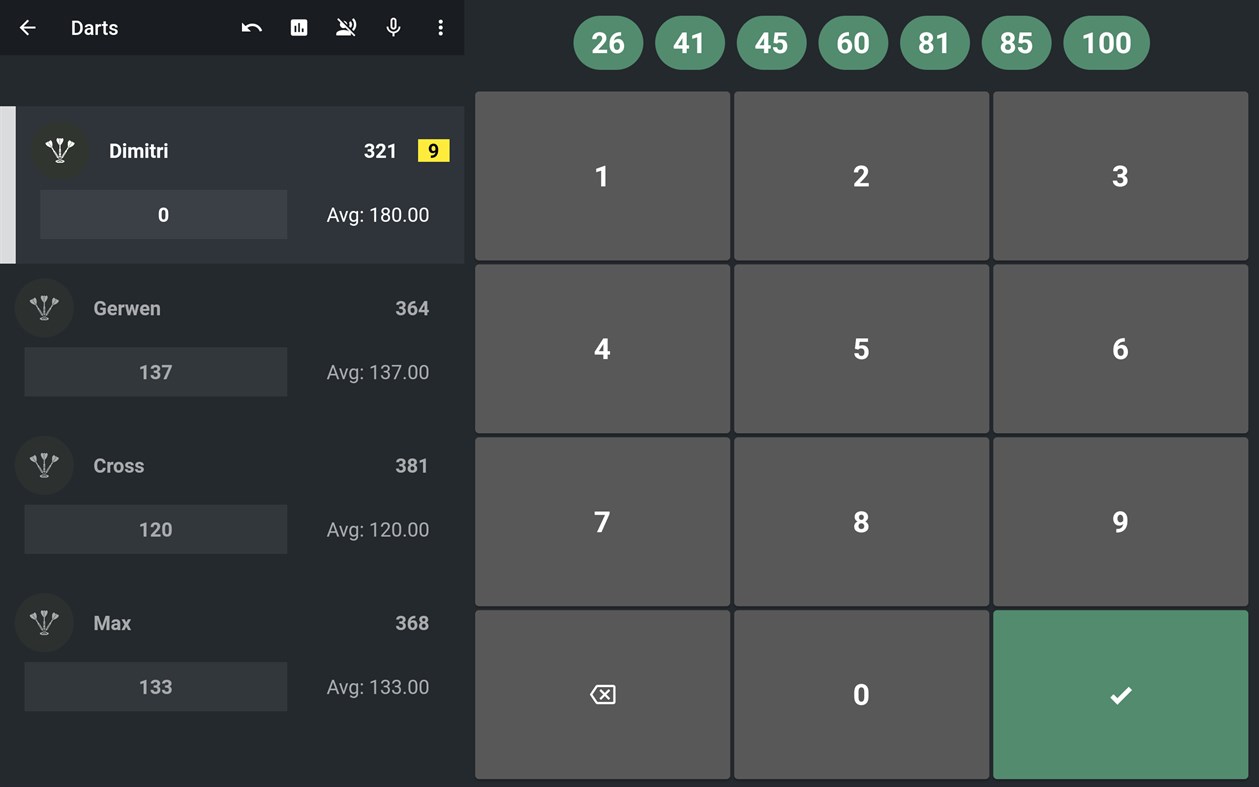Tap the back arrow to leave the game
Screen dimensions: 1259x787
coord(27,28)
